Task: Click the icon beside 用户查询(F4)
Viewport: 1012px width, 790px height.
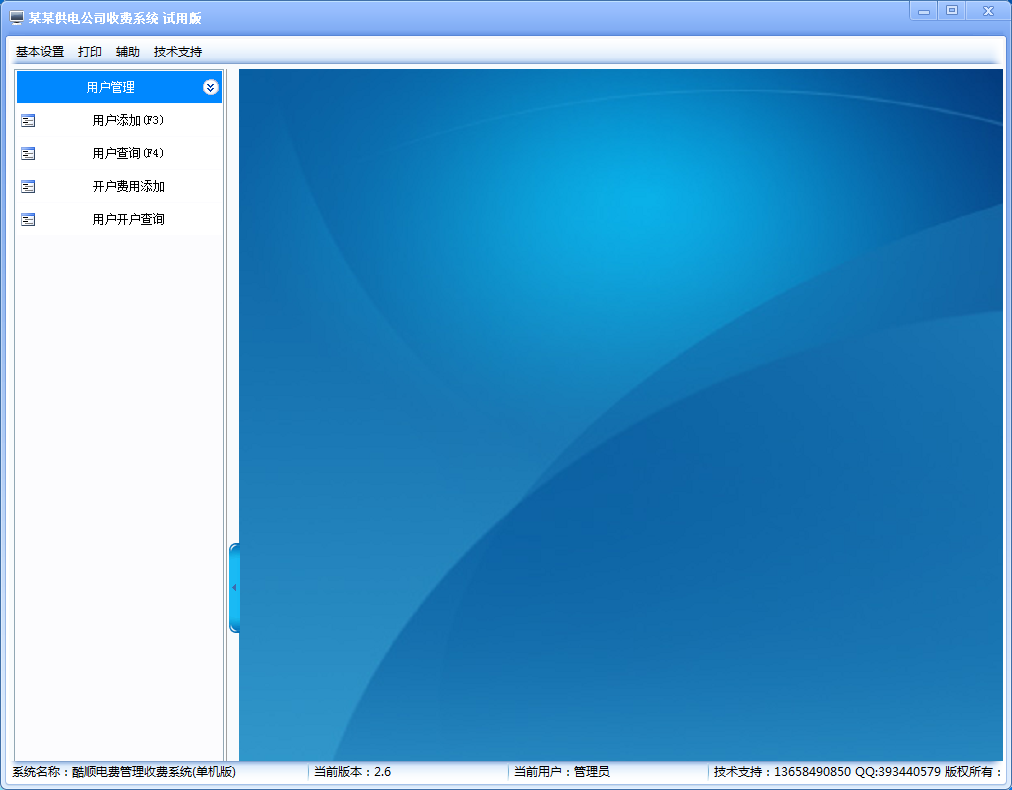Action: pyautogui.click(x=28, y=154)
